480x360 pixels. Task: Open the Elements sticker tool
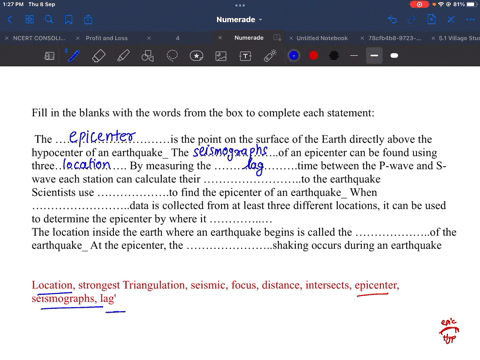(x=196, y=56)
